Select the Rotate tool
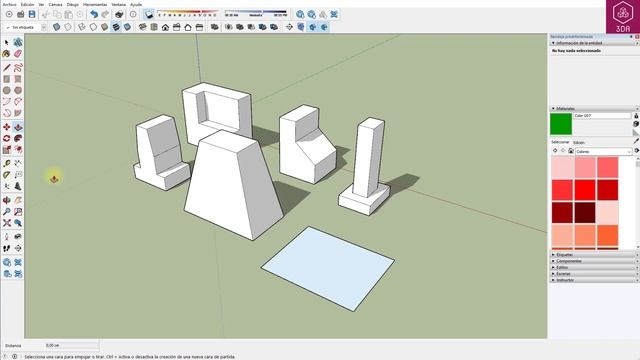The height and width of the screenshot is (360, 640). coord(7,139)
